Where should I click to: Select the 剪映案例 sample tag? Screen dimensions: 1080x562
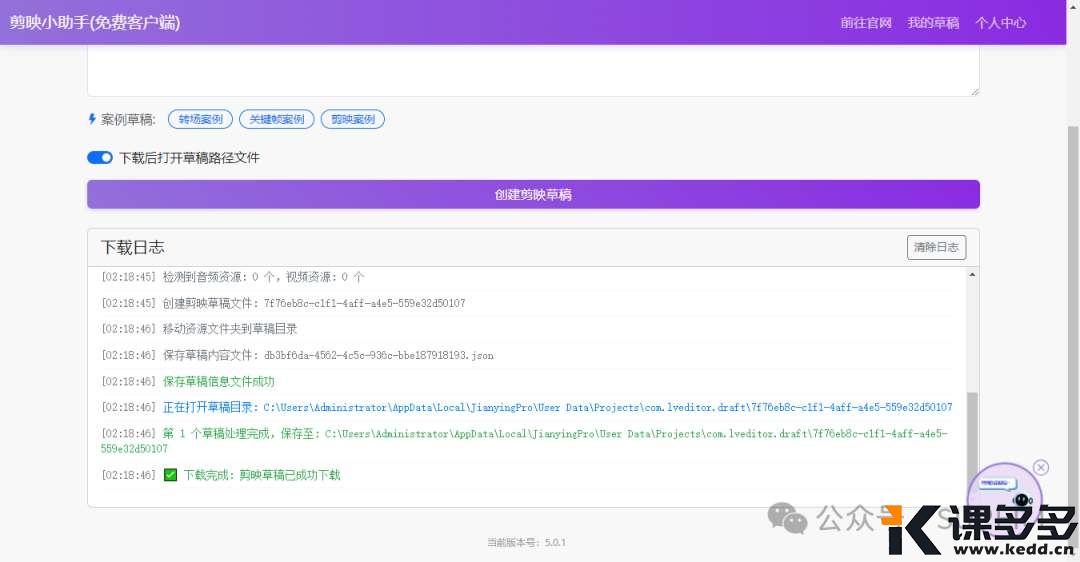353,119
